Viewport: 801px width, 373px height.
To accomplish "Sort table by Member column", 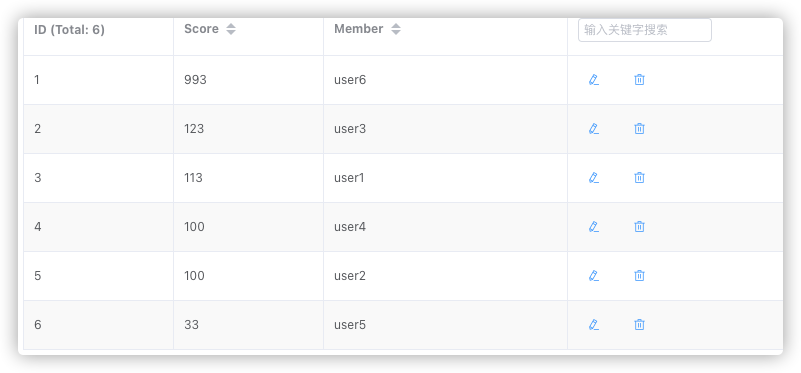I will (396, 29).
